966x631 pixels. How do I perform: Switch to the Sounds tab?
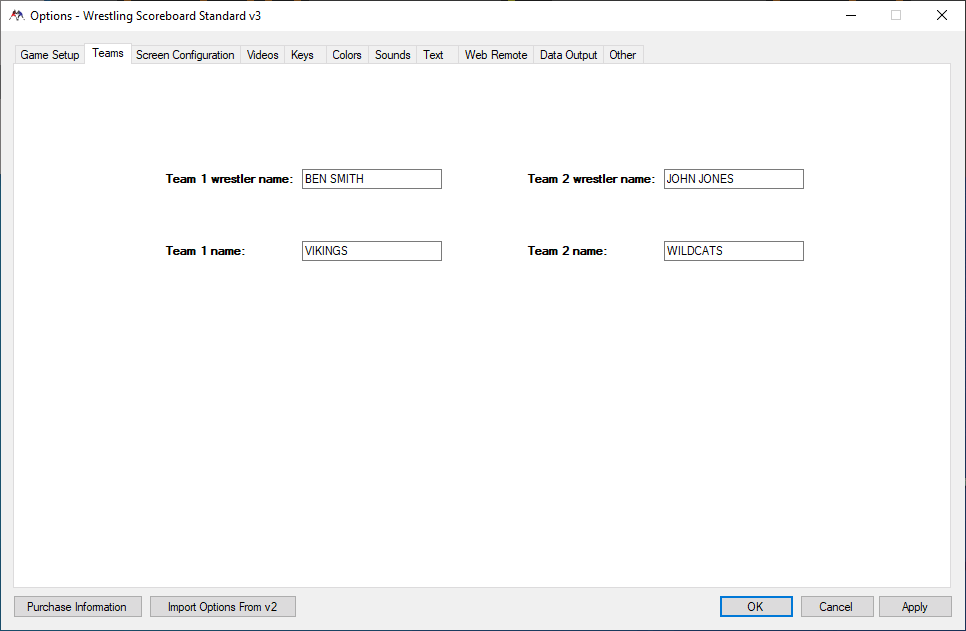point(392,55)
